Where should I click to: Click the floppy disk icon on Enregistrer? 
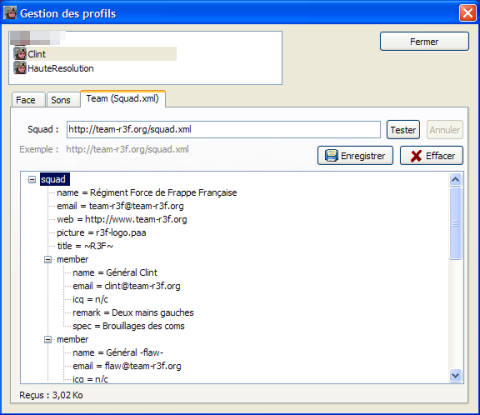pos(331,156)
